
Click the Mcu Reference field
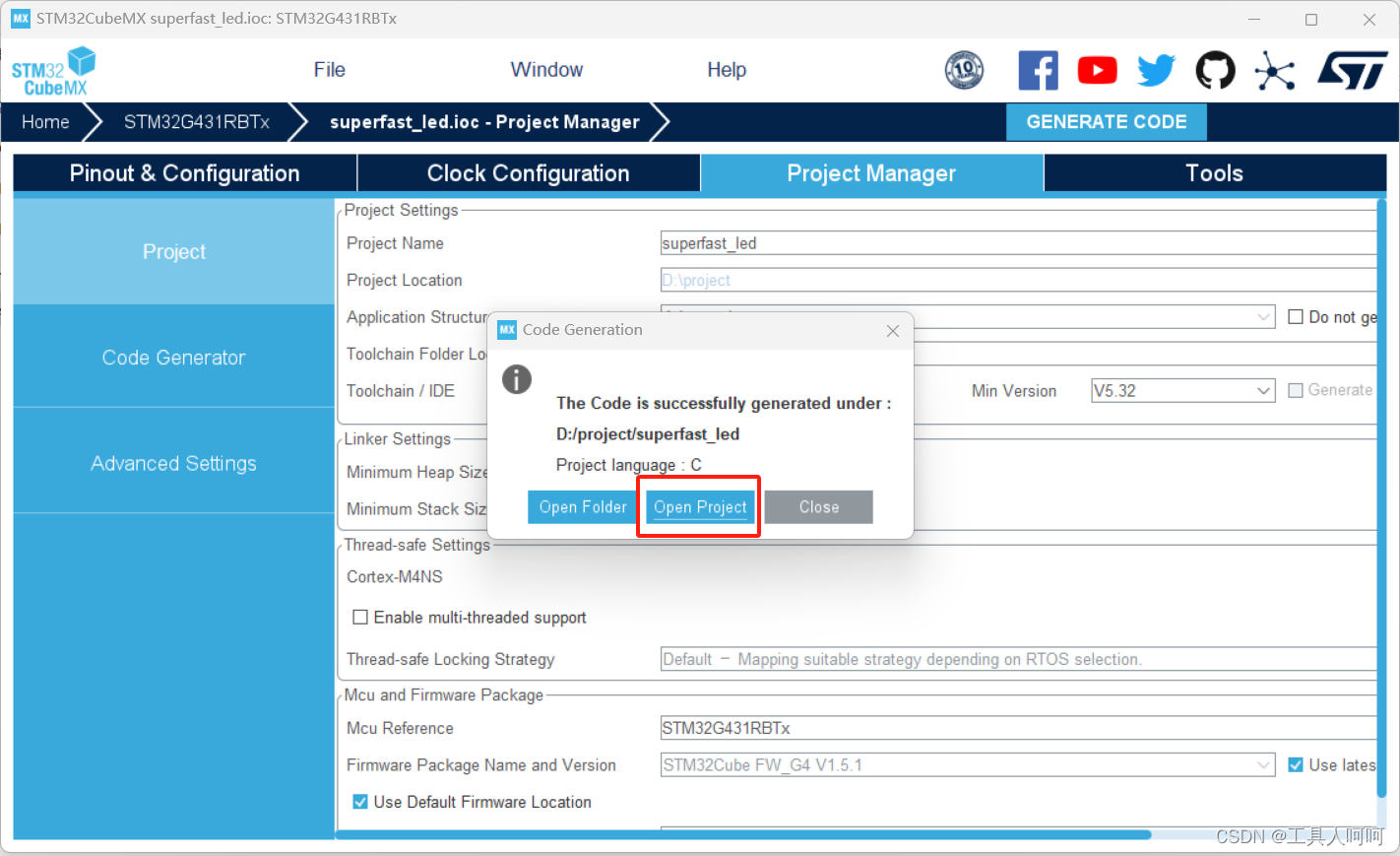click(1018, 729)
